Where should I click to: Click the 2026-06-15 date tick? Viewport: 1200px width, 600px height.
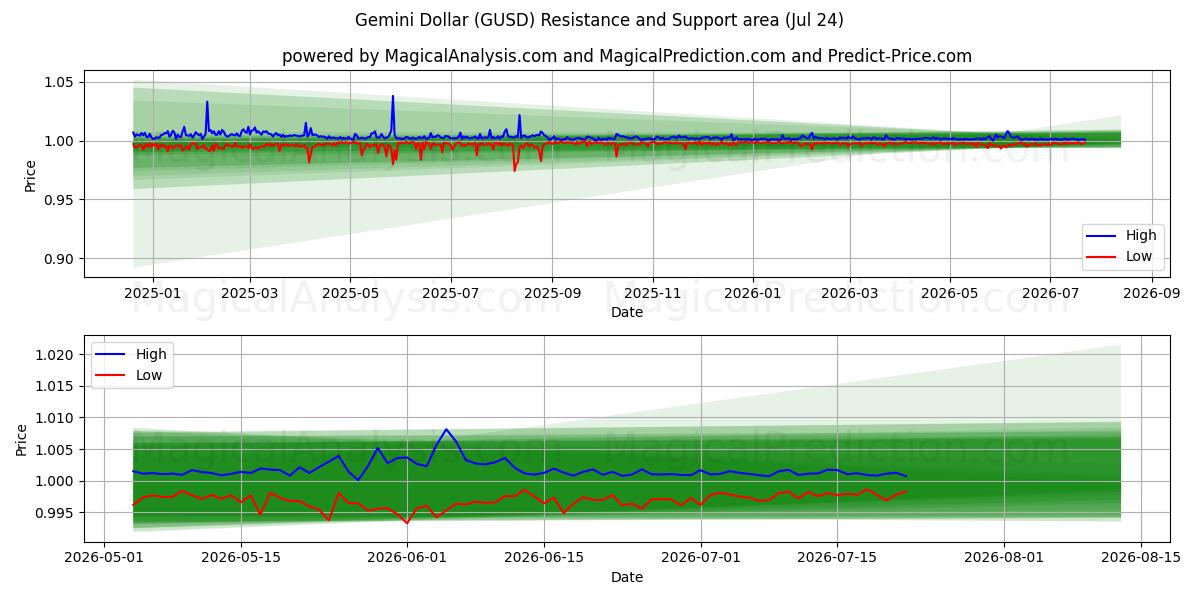tap(544, 558)
